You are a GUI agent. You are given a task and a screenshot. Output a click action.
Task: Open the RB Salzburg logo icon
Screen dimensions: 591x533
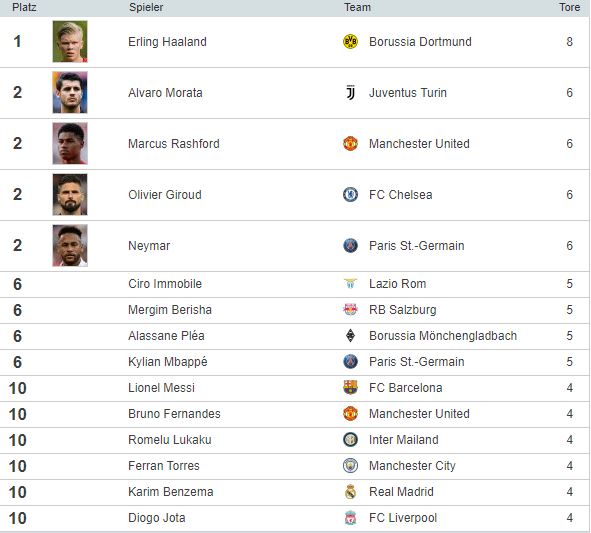click(x=350, y=309)
